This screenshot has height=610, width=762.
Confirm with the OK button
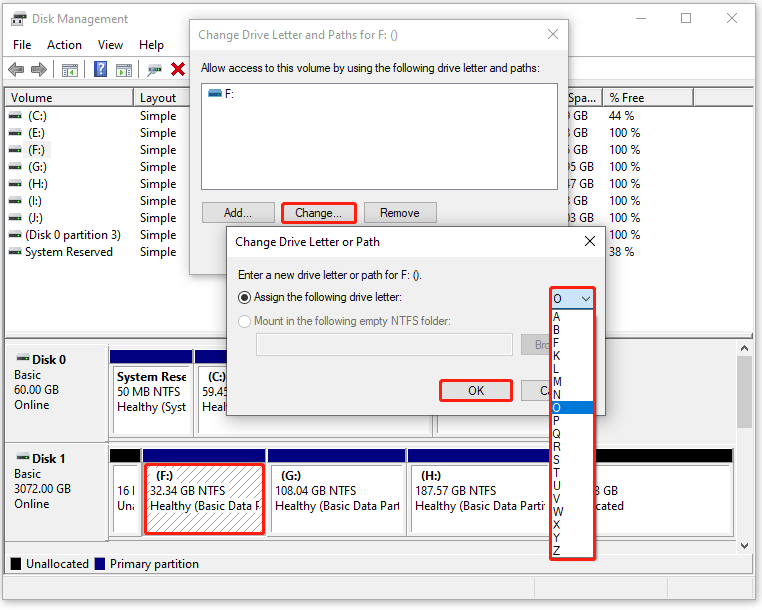tap(476, 391)
